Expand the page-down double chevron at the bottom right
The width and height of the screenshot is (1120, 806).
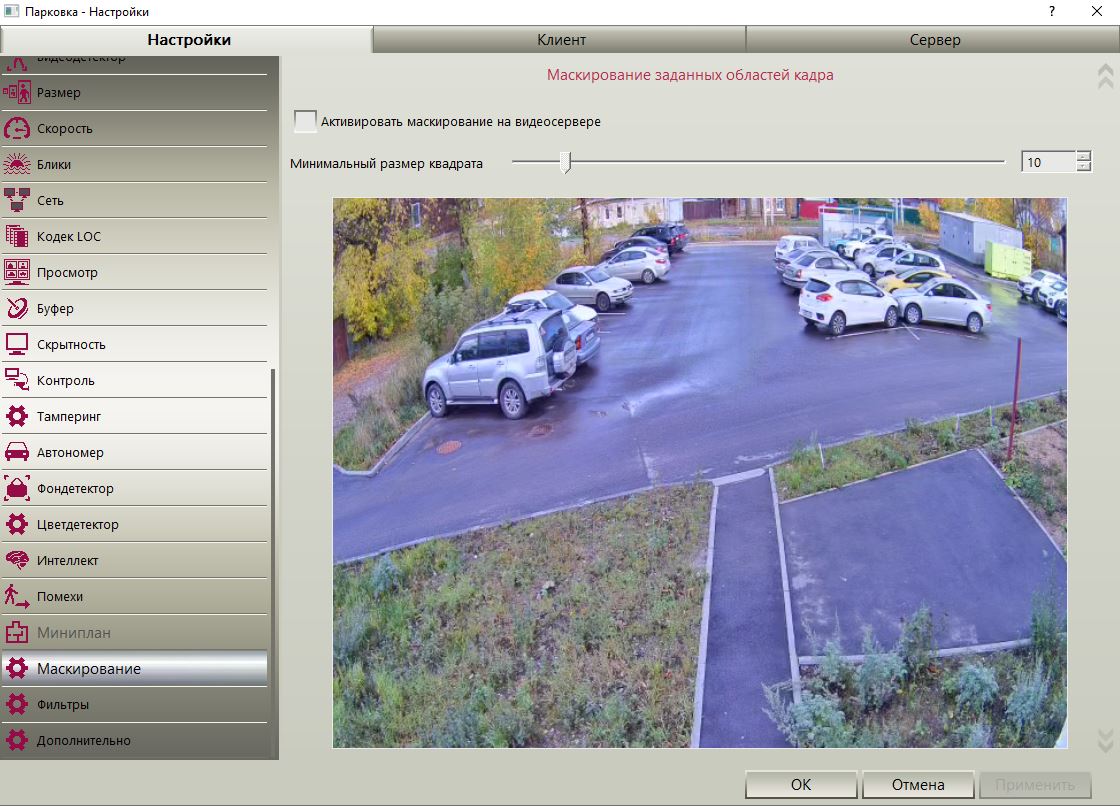(1105, 740)
